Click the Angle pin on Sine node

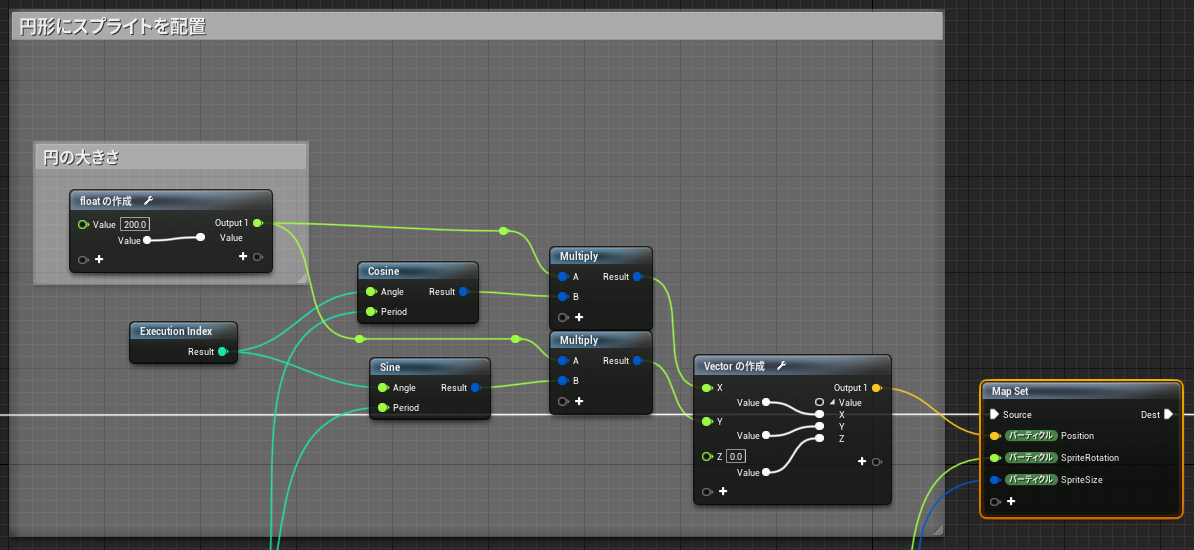383,388
